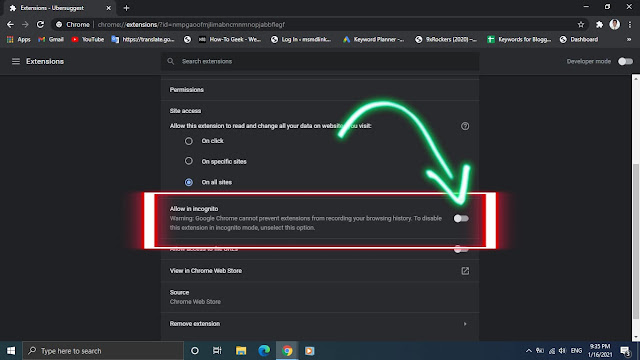
Task: Open the volume speaker tray icon
Action: [x=562, y=351]
